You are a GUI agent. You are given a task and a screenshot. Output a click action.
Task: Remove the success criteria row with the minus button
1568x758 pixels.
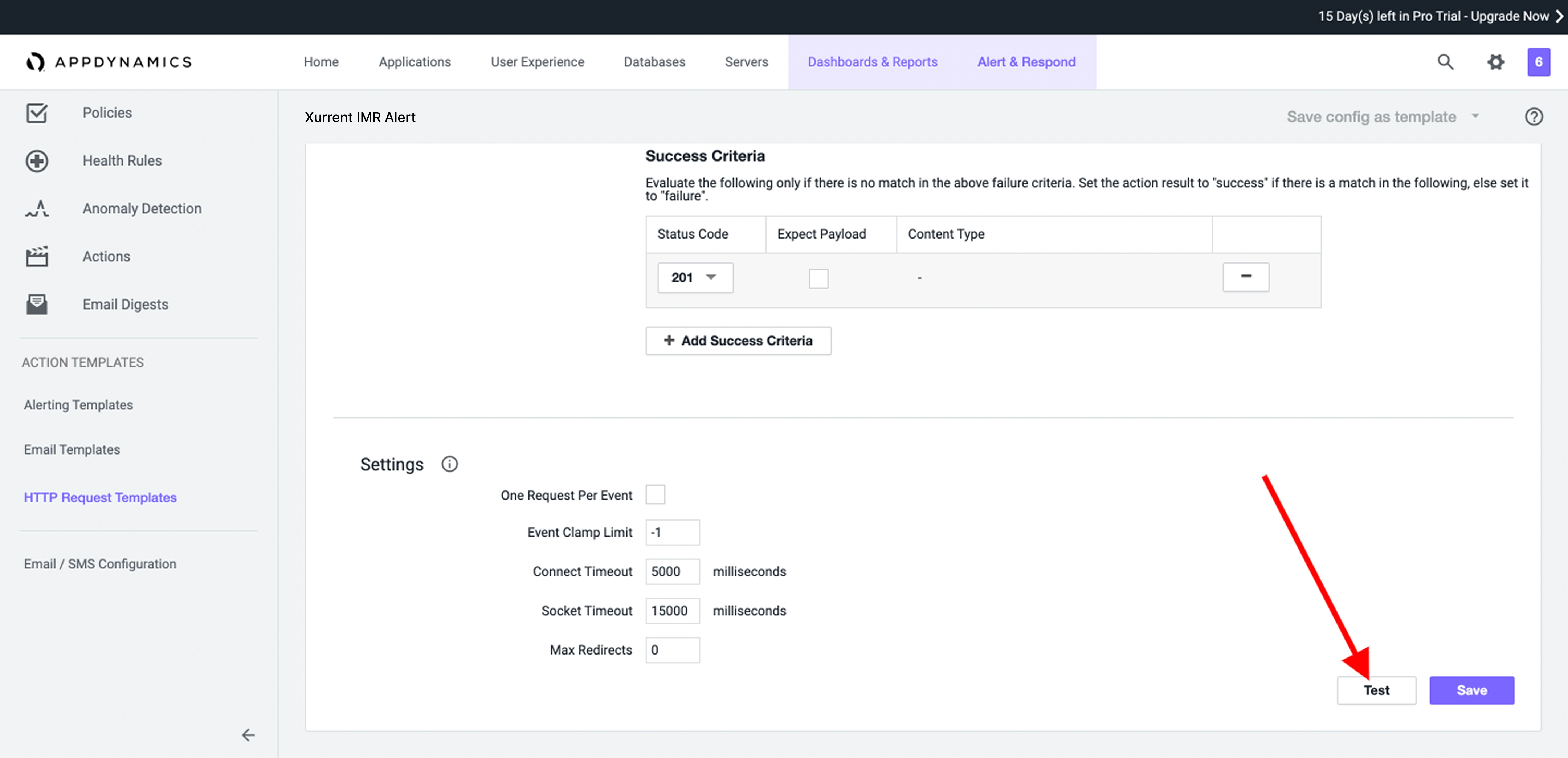(1245, 277)
